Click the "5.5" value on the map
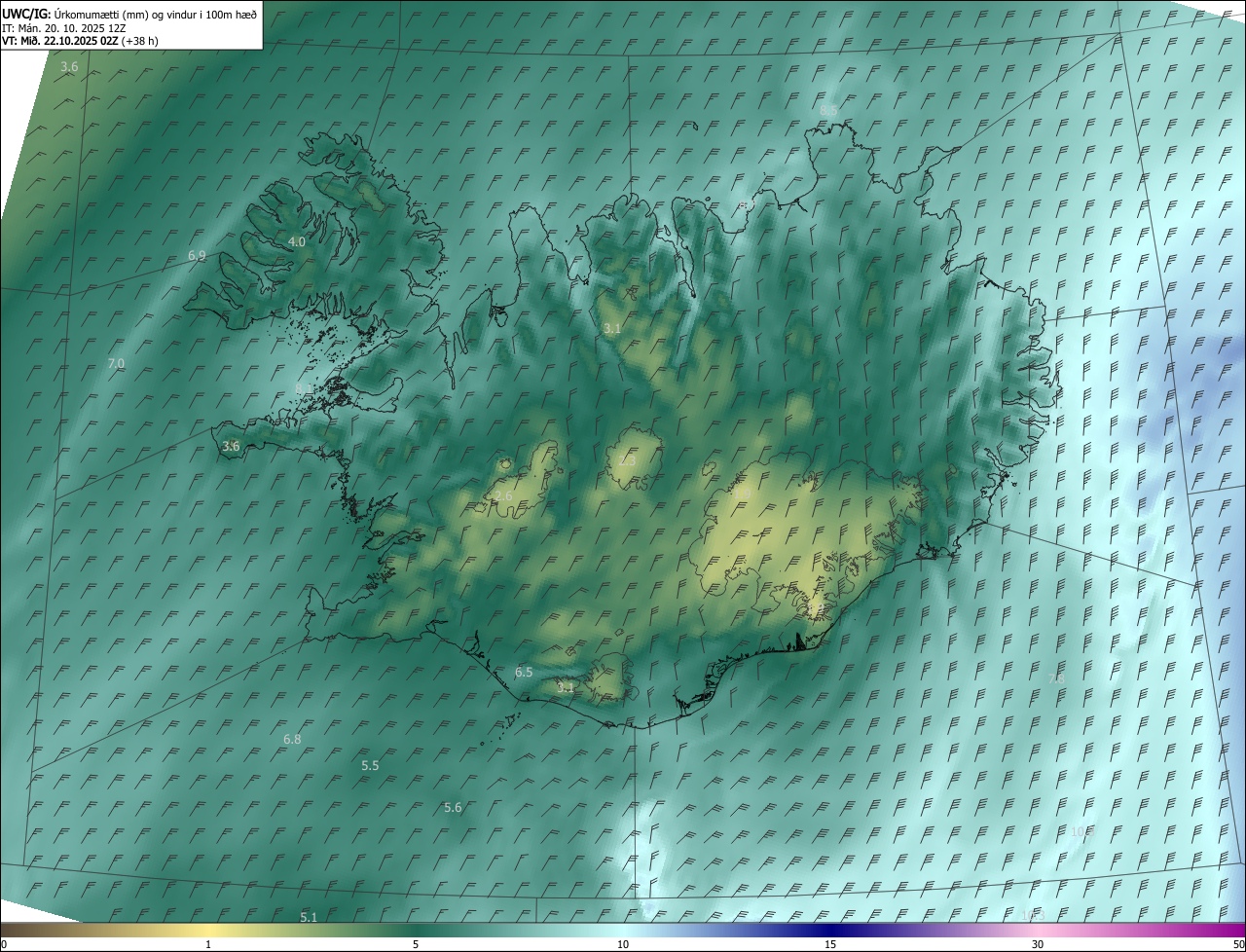 coord(370,766)
